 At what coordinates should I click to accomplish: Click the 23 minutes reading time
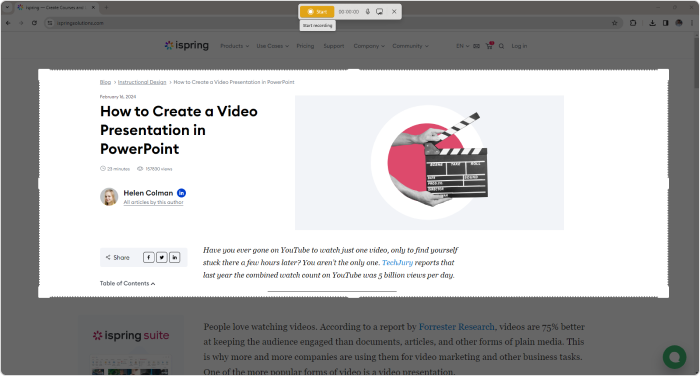coord(115,169)
